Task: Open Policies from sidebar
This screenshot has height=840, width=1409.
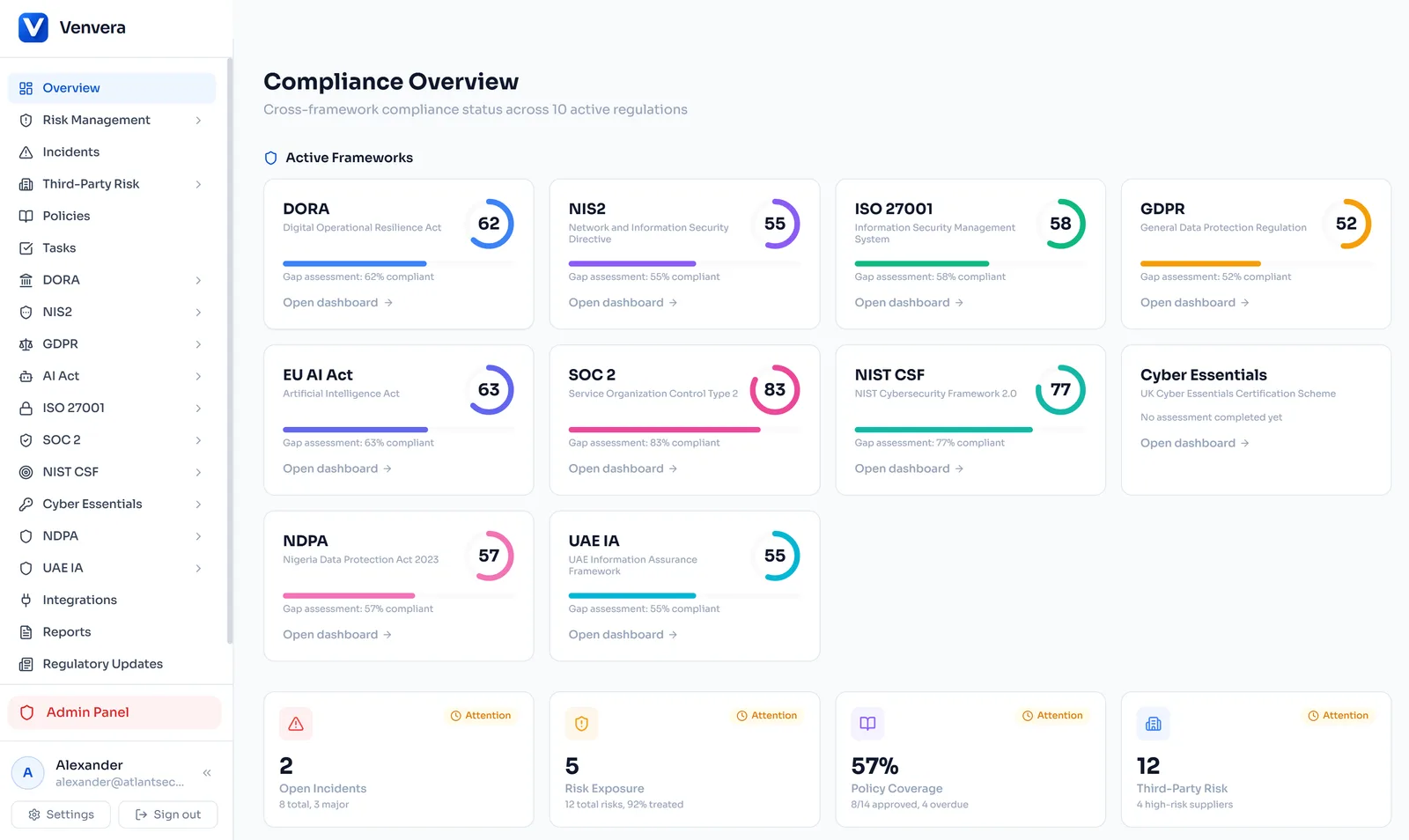Action: coord(112,216)
